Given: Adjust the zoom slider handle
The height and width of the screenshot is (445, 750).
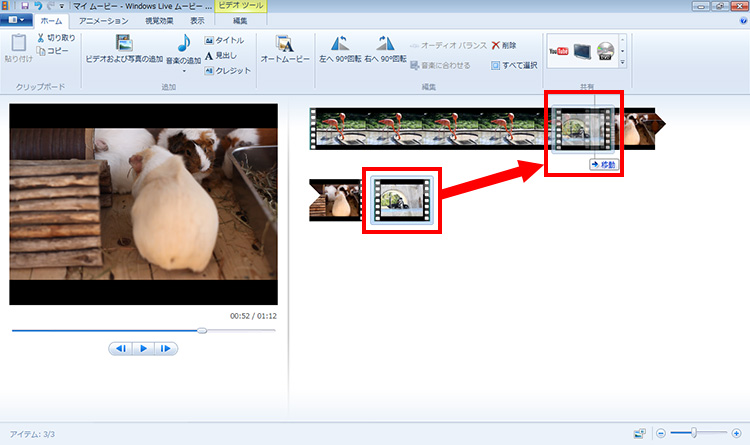Looking at the screenshot, I should click(x=694, y=433).
